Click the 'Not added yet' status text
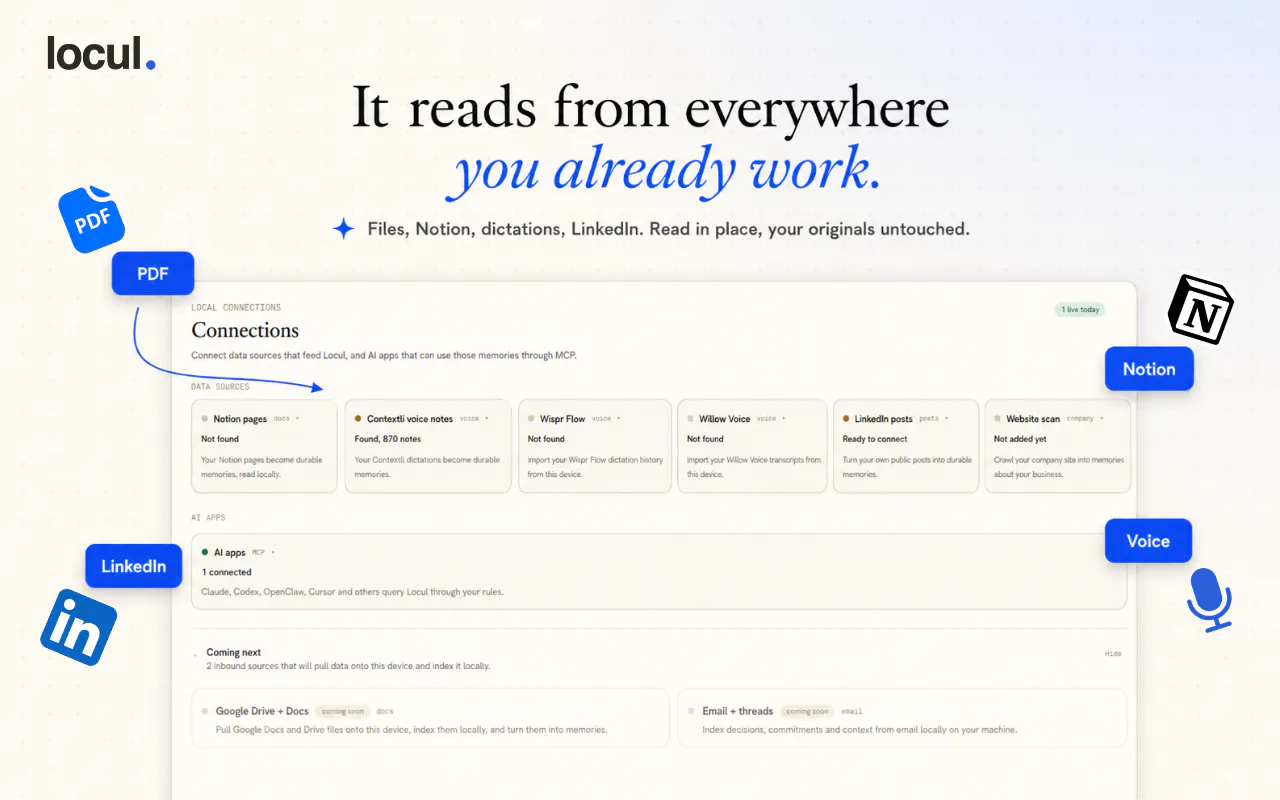The width and height of the screenshot is (1280, 800). point(1020,439)
